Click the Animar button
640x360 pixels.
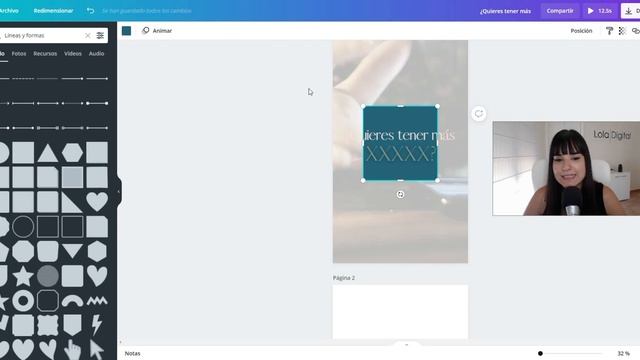[157, 31]
